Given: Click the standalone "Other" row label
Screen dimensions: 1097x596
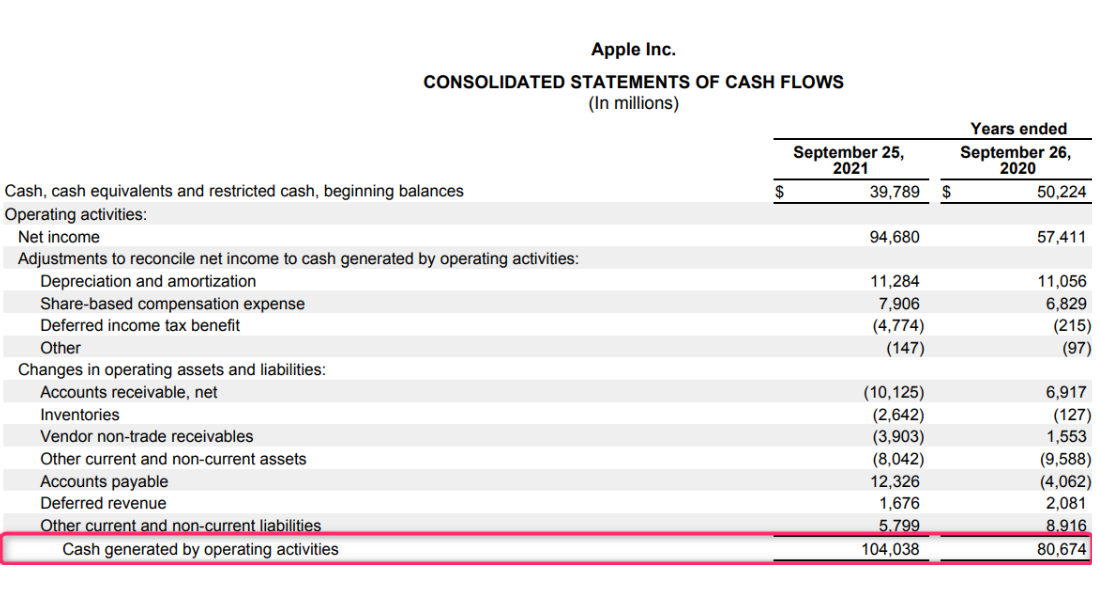Looking at the screenshot, I should pyautogui.click(x=60, y=348).
